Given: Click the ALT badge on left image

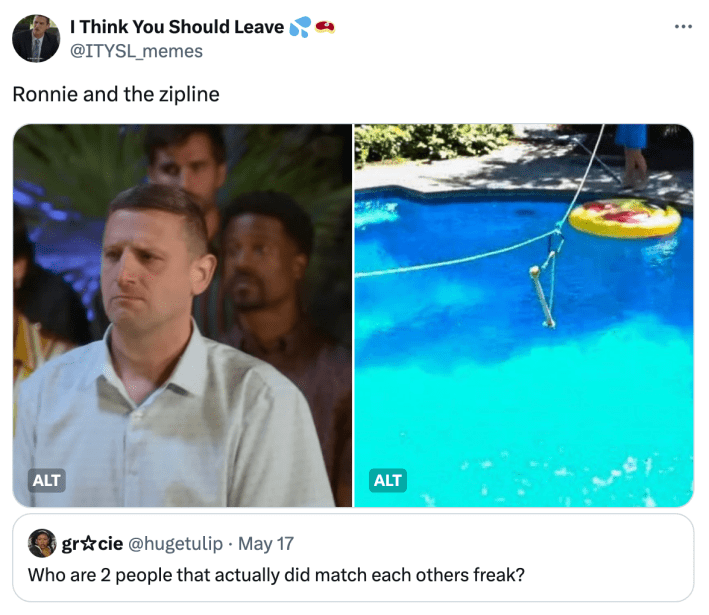Looking at the screenshot, I should click(47, 480).
